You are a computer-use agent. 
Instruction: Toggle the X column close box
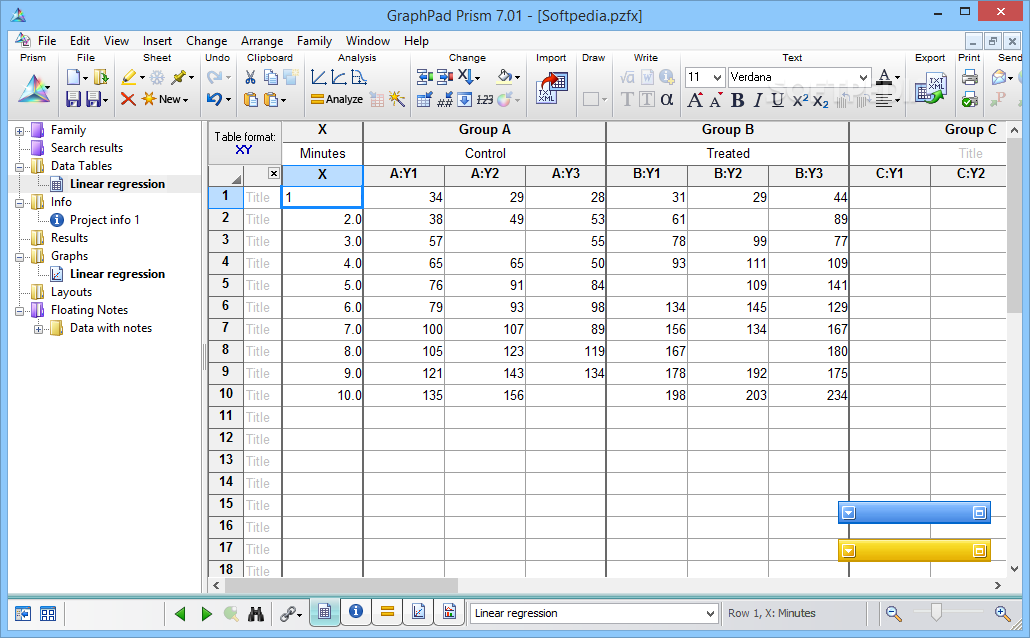coord(274,173)
